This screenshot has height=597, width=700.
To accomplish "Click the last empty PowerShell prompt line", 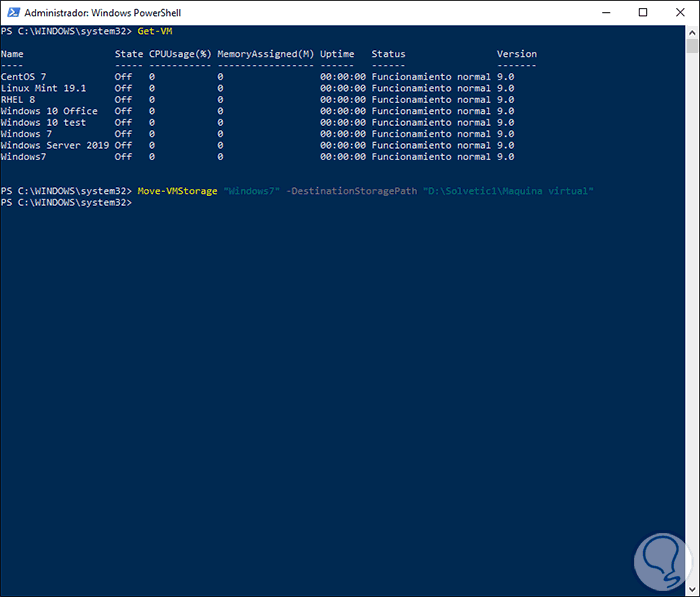I will click(x=67, y=203).
